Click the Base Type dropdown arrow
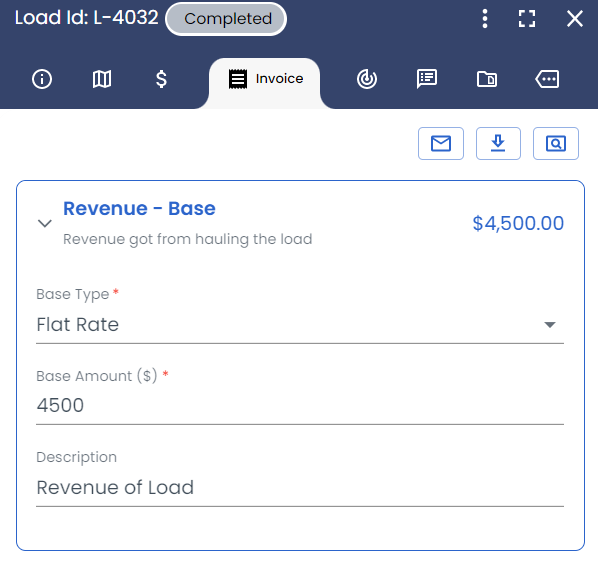 550,325
